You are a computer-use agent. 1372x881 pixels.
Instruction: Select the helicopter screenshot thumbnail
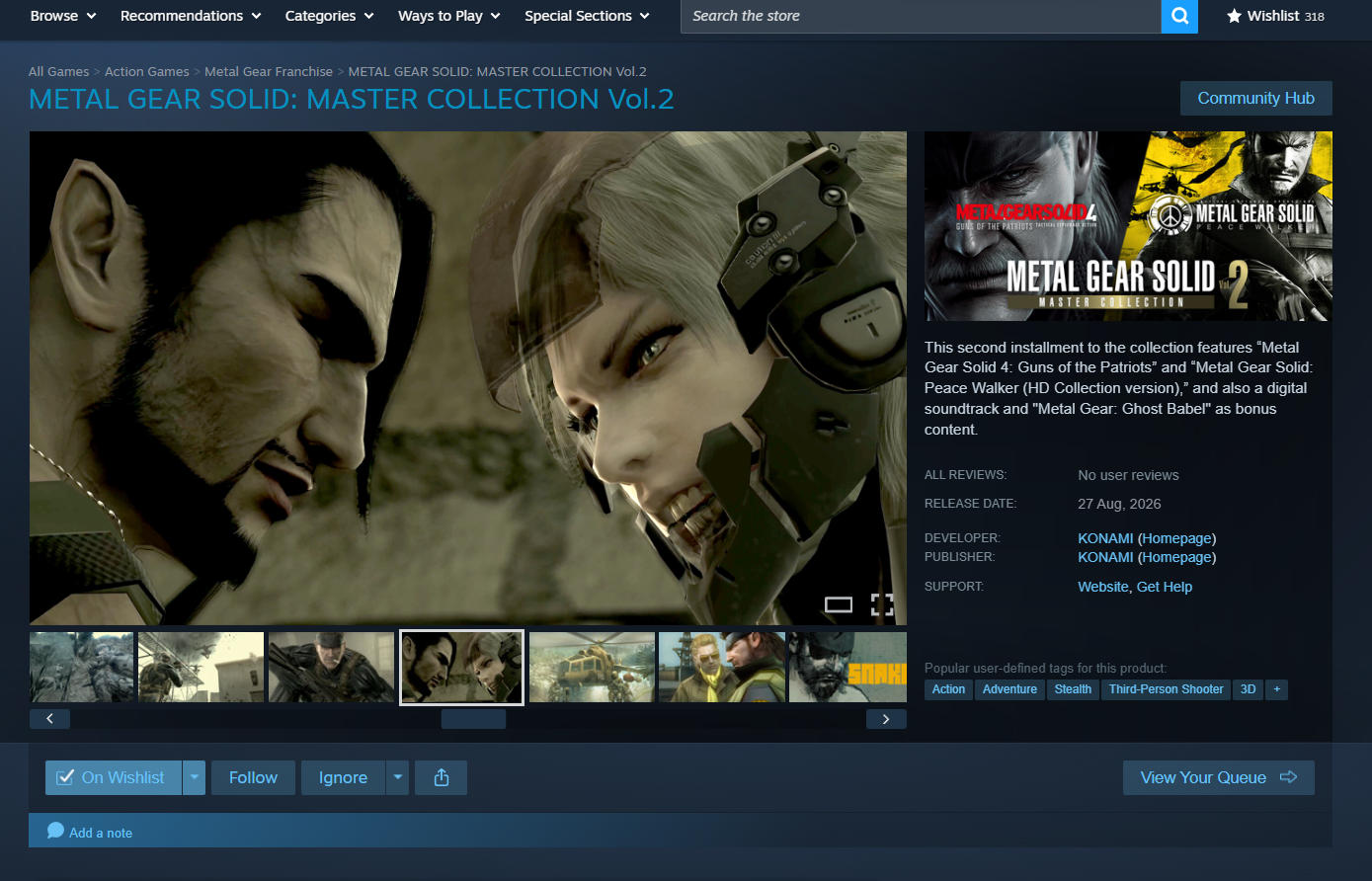pos(592,668)
